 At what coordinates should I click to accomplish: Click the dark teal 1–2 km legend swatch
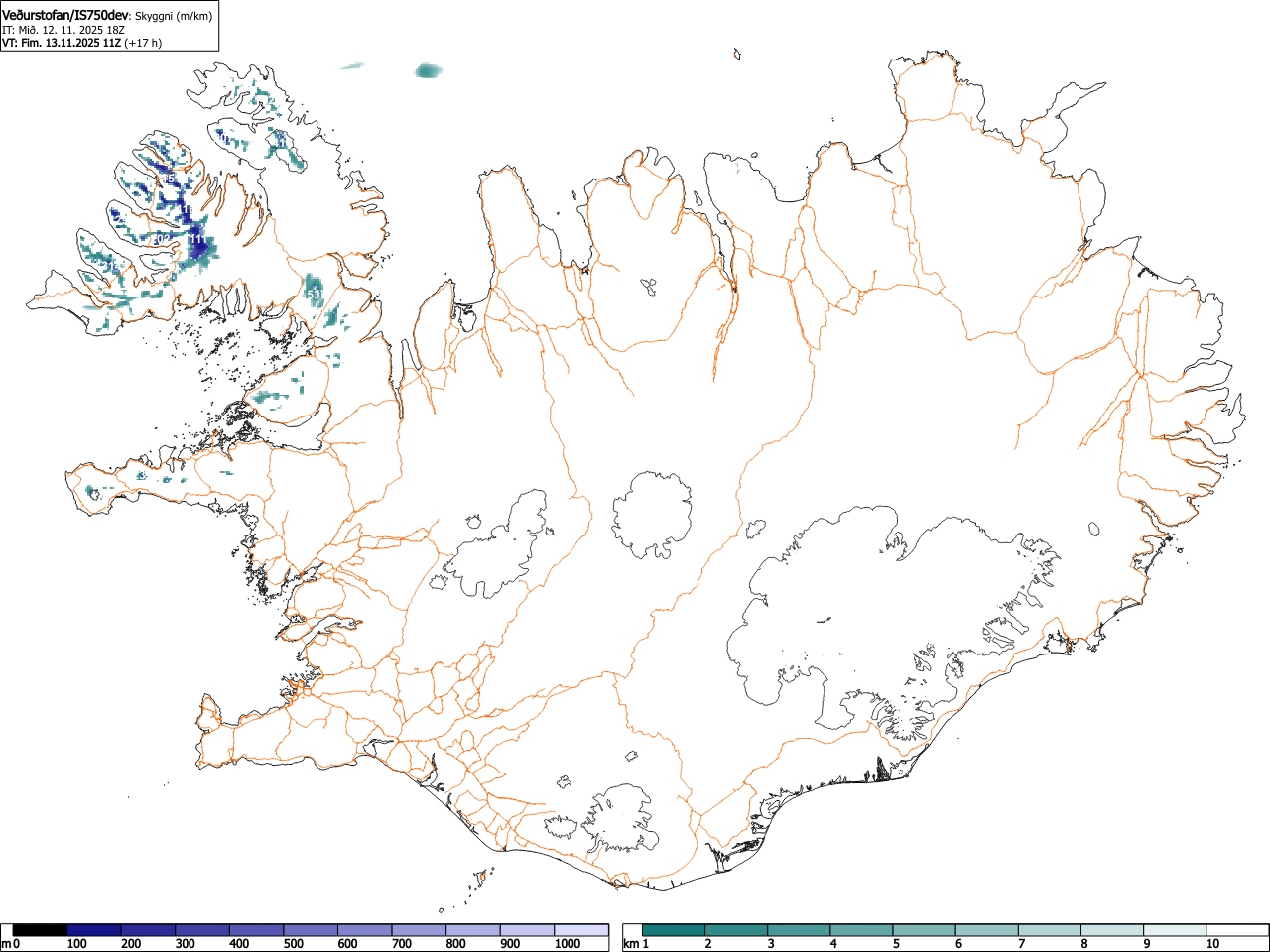tap(675, 930)
